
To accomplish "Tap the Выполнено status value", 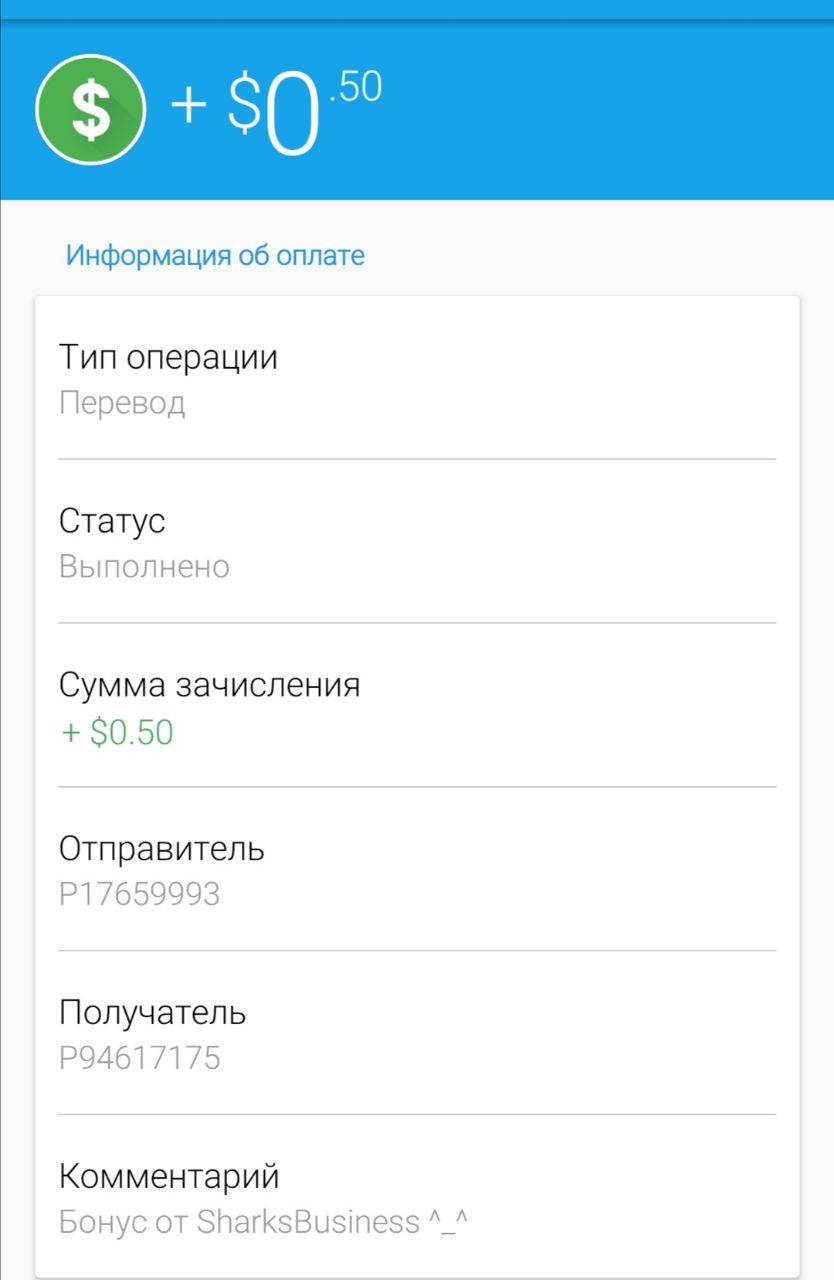I will coord(144,567).
